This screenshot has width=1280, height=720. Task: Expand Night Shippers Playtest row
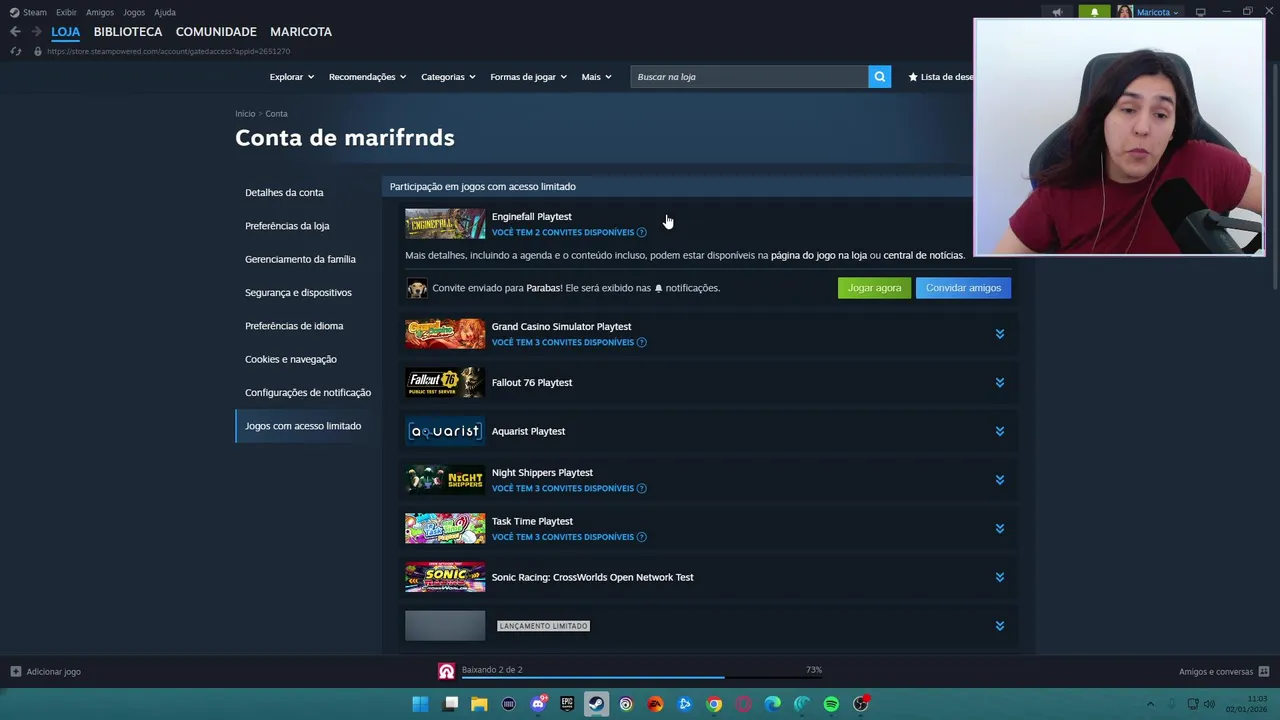(x=999, y=480)
